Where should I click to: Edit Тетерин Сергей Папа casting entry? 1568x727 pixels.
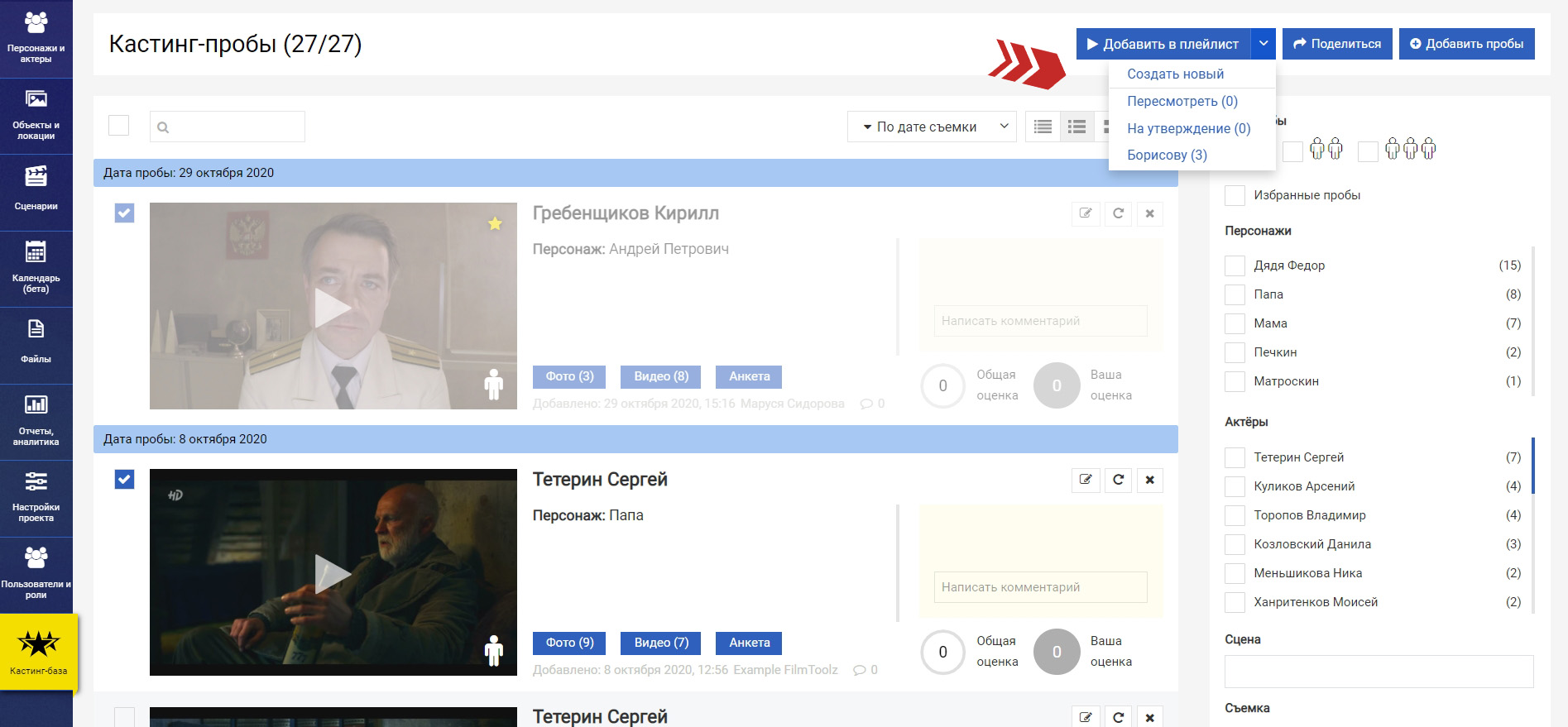[1086, 480]
